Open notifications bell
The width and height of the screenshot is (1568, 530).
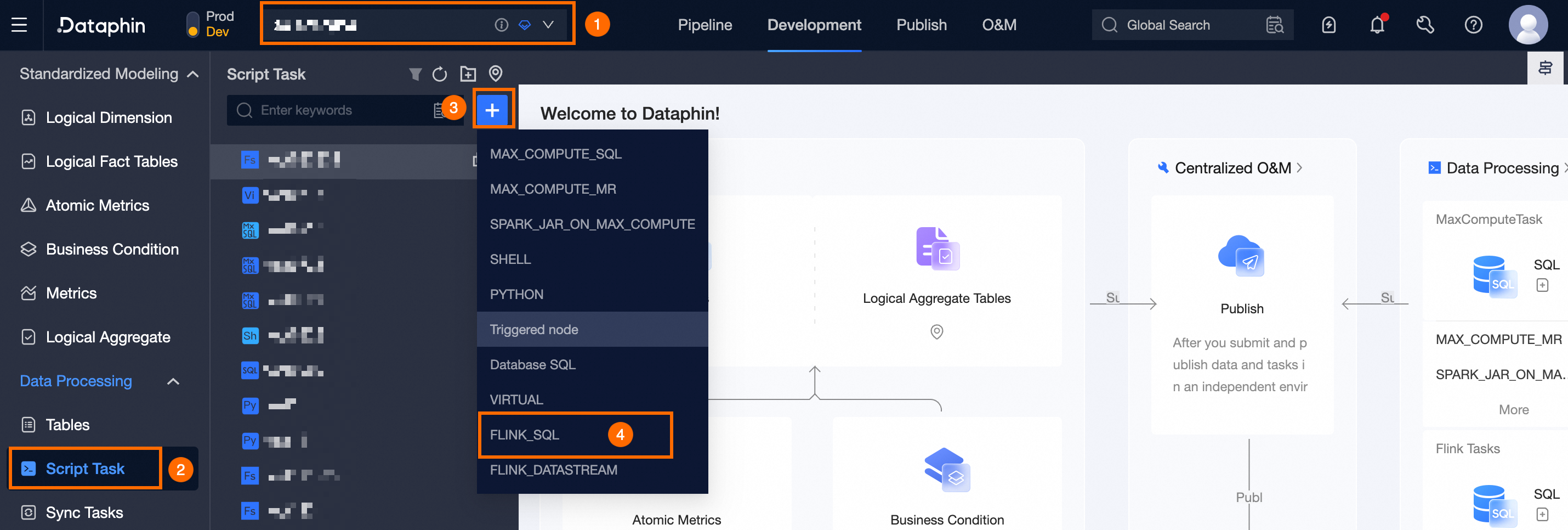point(1377,25)
